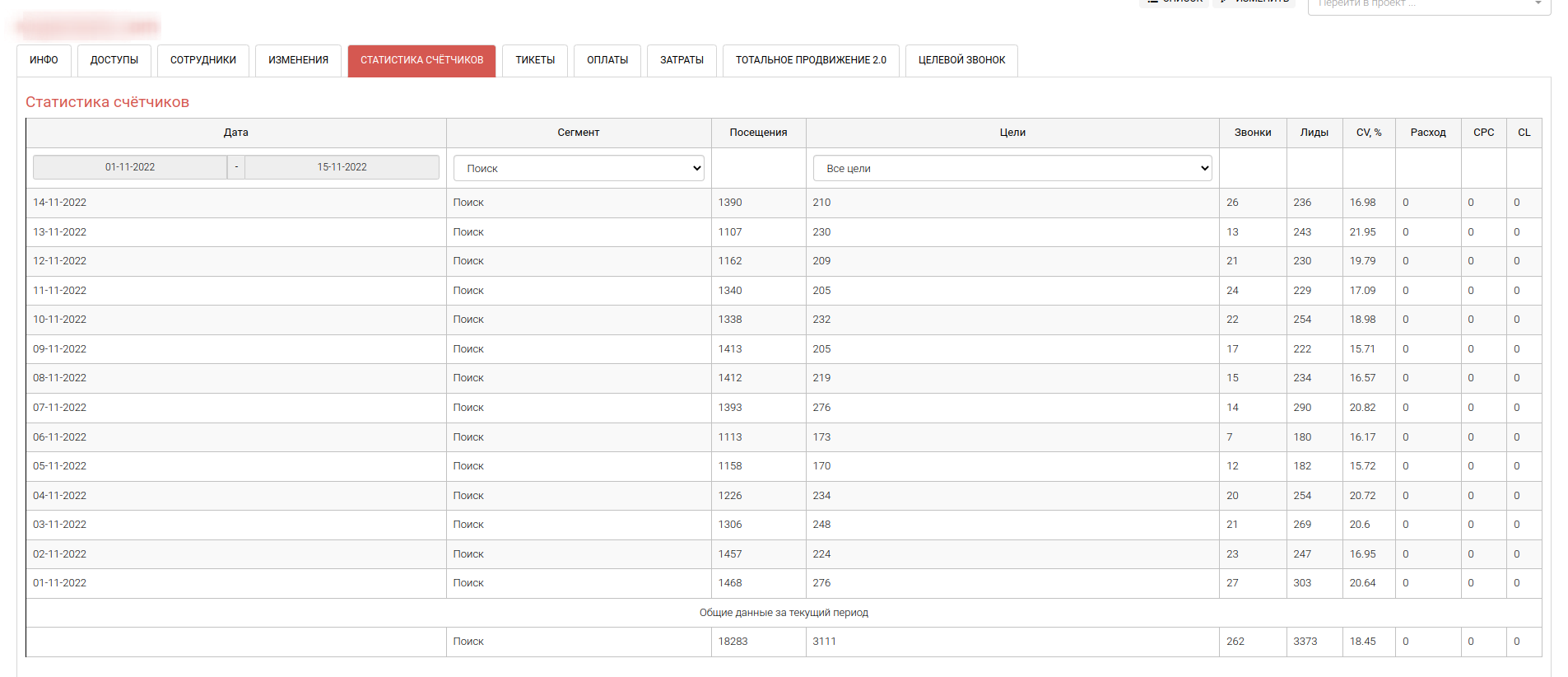Open ТОТАЛЬНОЕ ПРОДВИЖЕНИЕ 2.0 tab
The height and width of the screenshot is (677, 1568).
[811, 60]
